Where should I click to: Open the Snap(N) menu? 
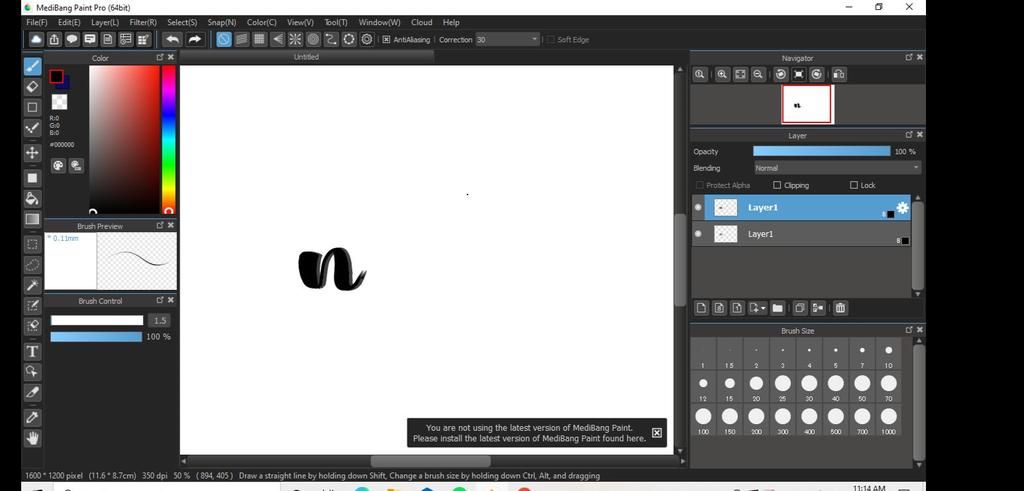coord(222,22)
